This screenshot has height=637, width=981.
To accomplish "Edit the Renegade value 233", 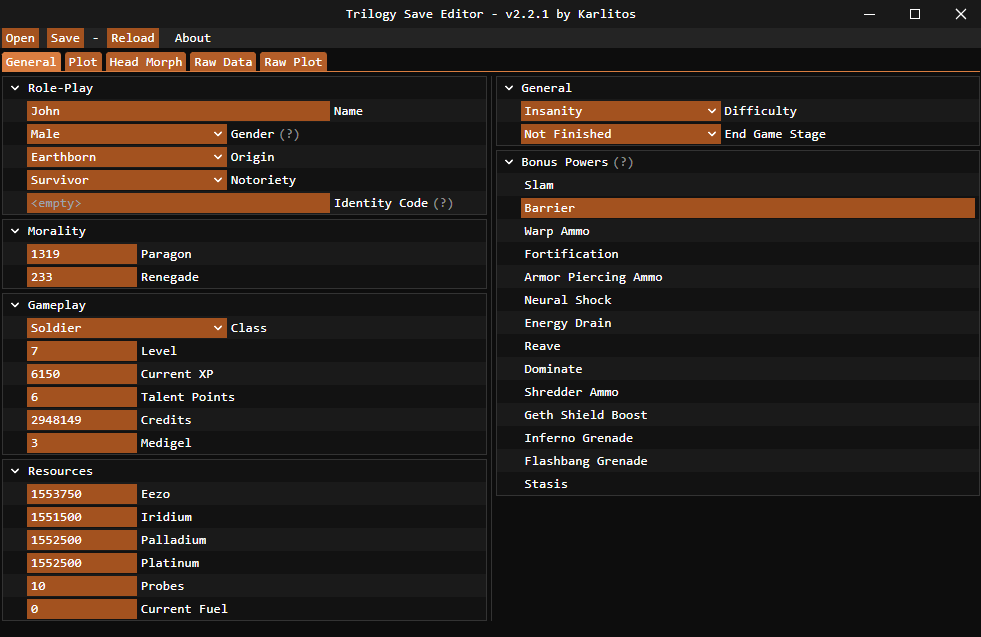I will click(82, 277).
